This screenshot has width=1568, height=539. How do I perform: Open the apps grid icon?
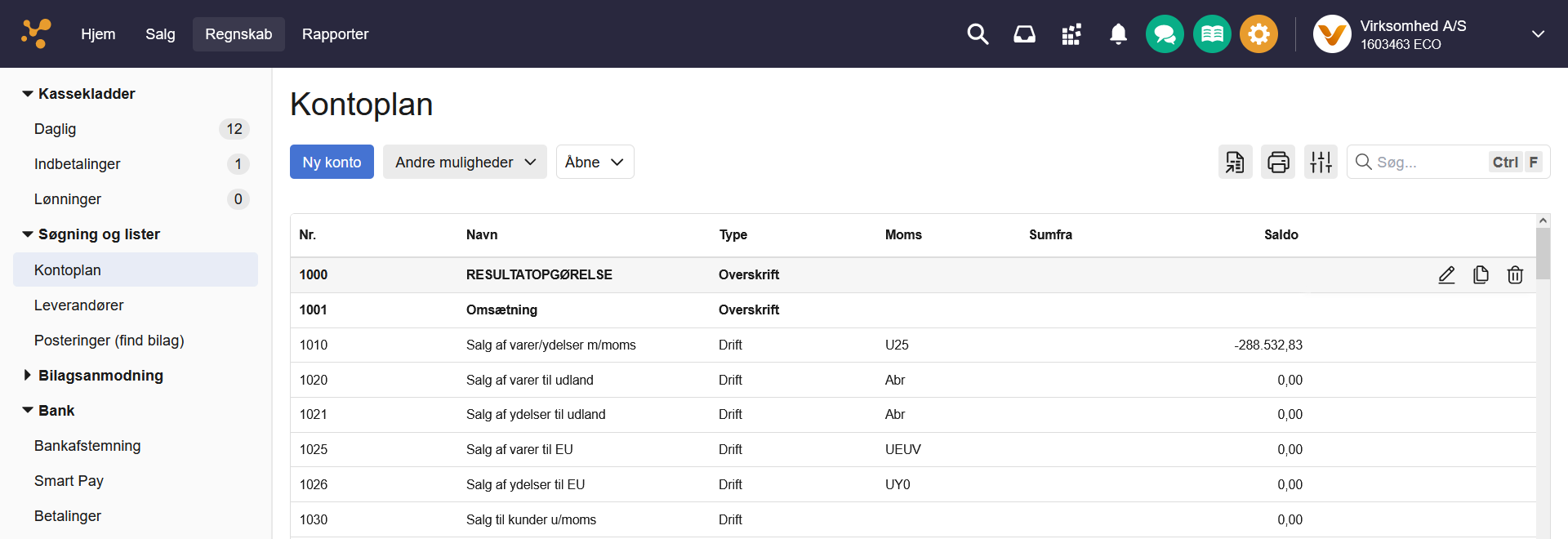point(1071,34)
